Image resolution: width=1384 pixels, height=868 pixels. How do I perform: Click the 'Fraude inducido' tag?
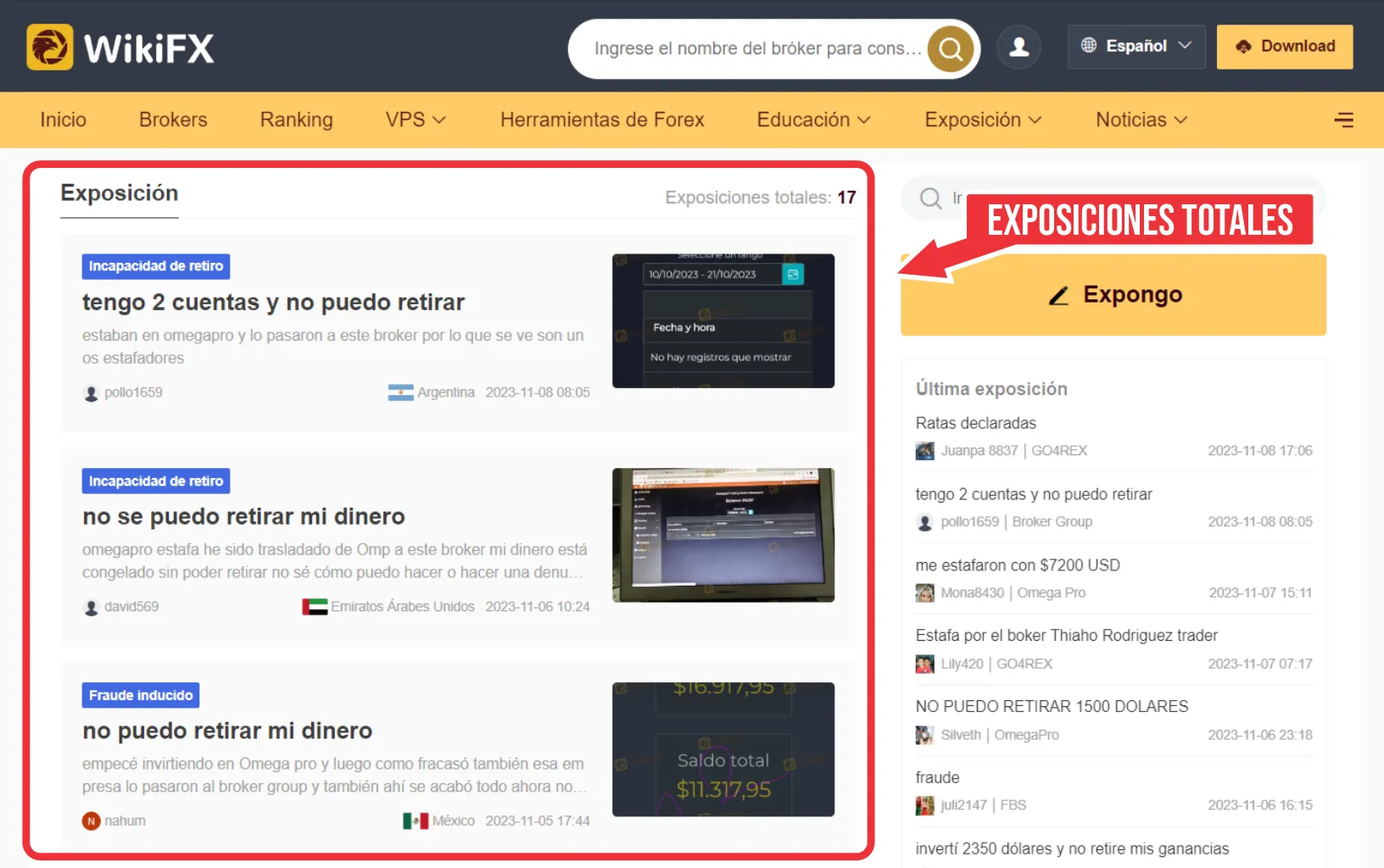coord(141,695)
